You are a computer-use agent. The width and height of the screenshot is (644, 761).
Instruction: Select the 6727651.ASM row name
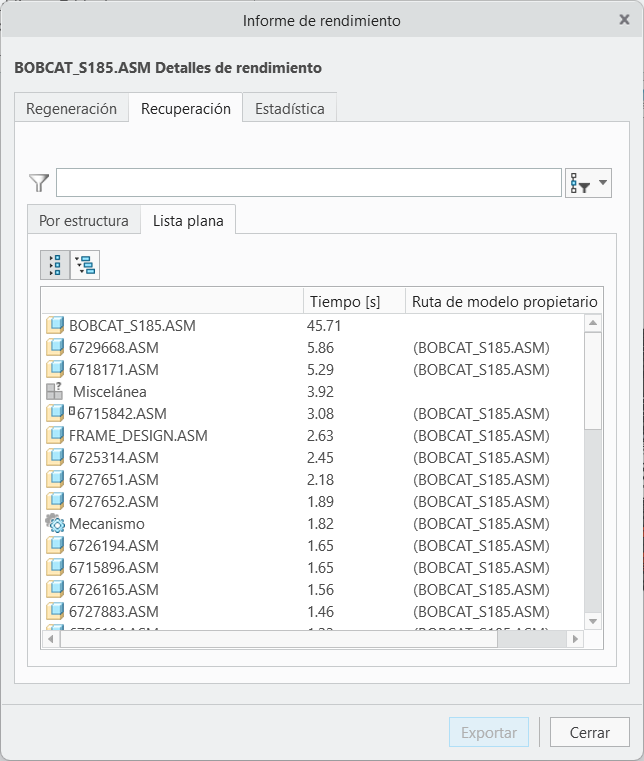pos(114,480)
